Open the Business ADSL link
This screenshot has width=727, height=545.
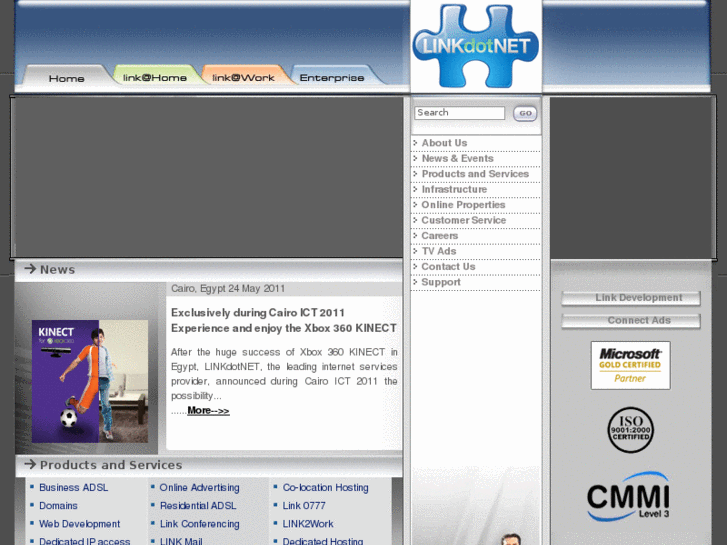(73, 487)
